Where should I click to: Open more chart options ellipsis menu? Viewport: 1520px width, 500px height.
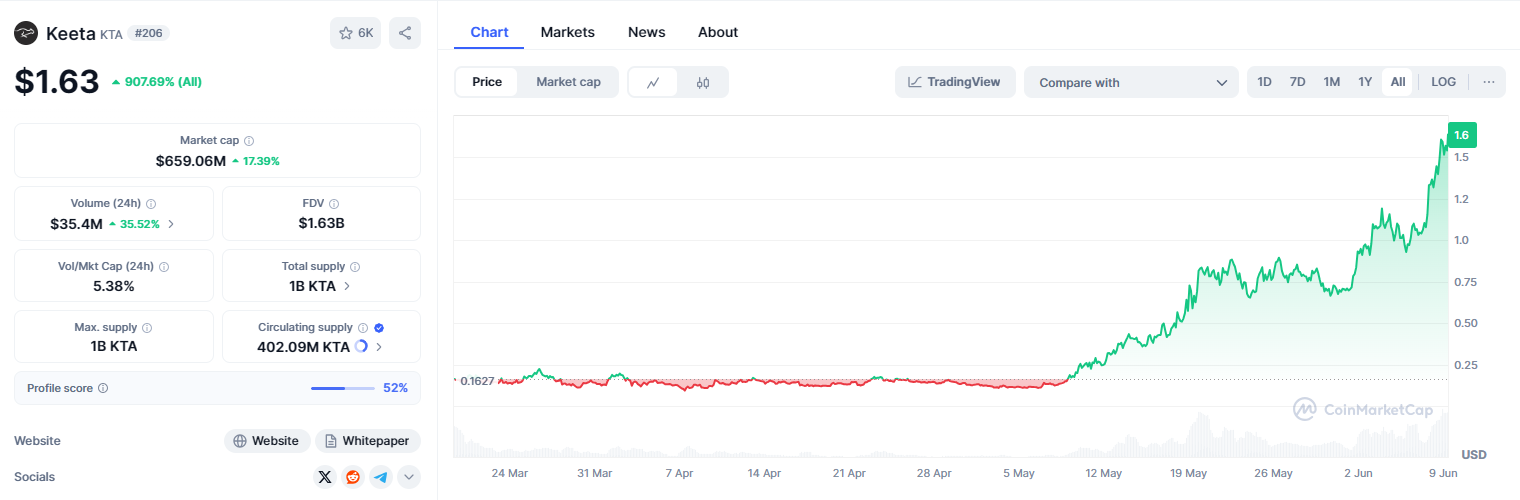pos(1489,82)
